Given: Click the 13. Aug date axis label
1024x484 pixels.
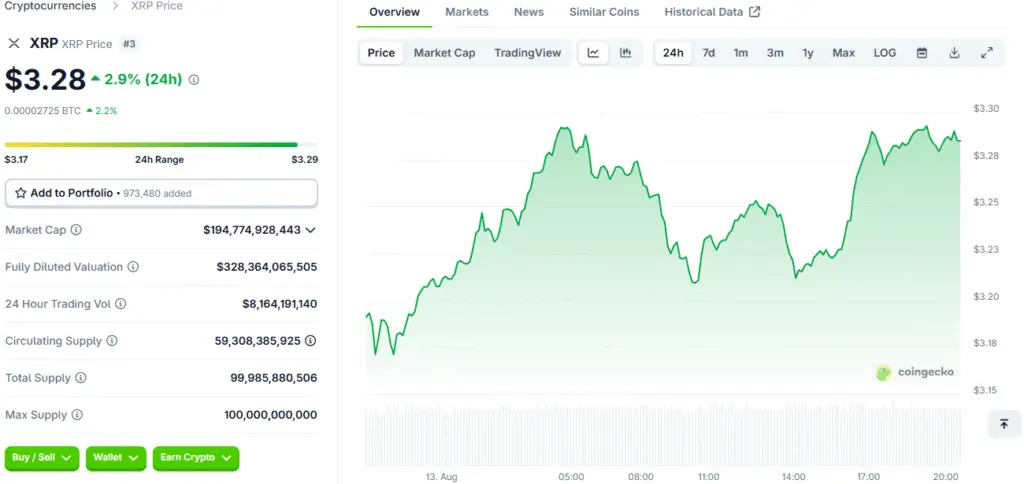Looking at the screenshot, I should [x=442, y=477].
